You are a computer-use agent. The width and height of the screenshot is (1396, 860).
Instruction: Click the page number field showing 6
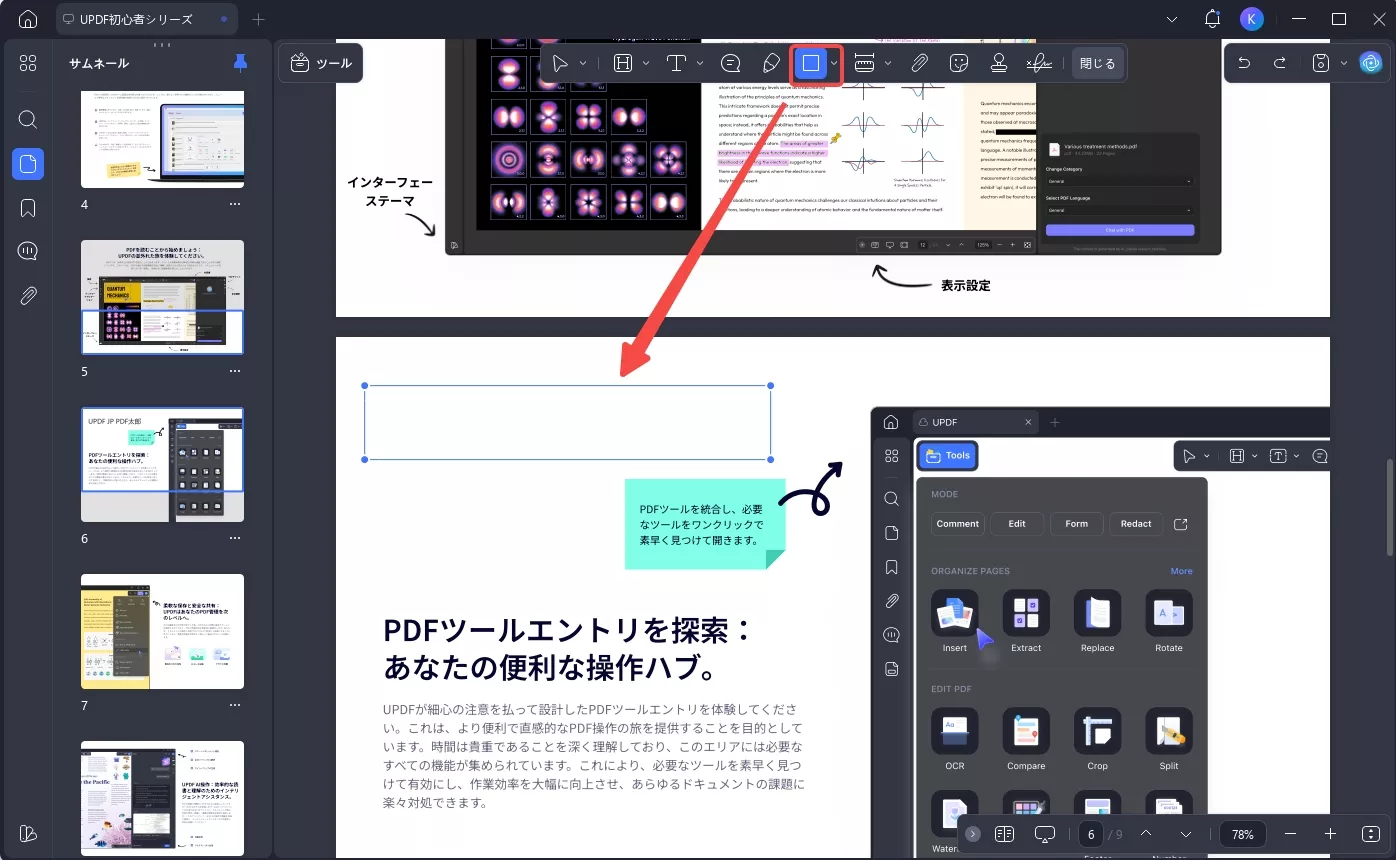click(1090, 834)
